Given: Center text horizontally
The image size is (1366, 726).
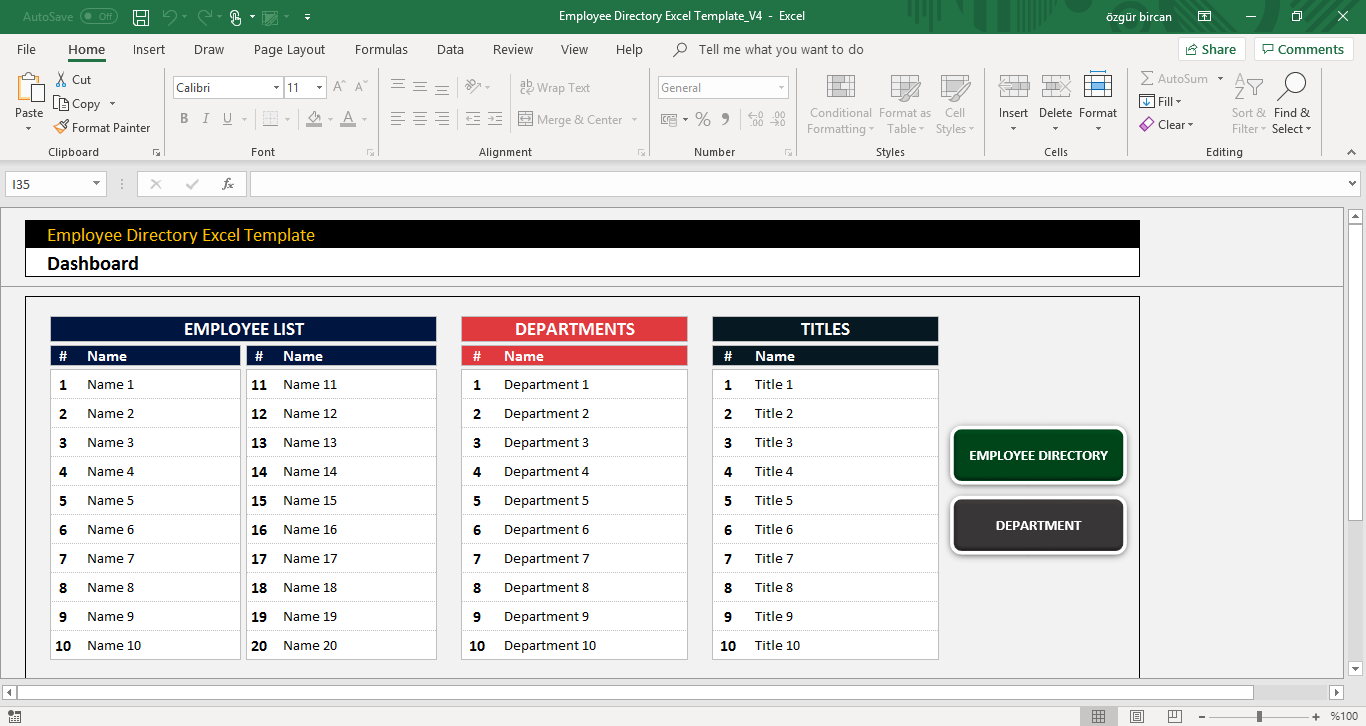Looking at the screenshot, I should pos(419,119).
